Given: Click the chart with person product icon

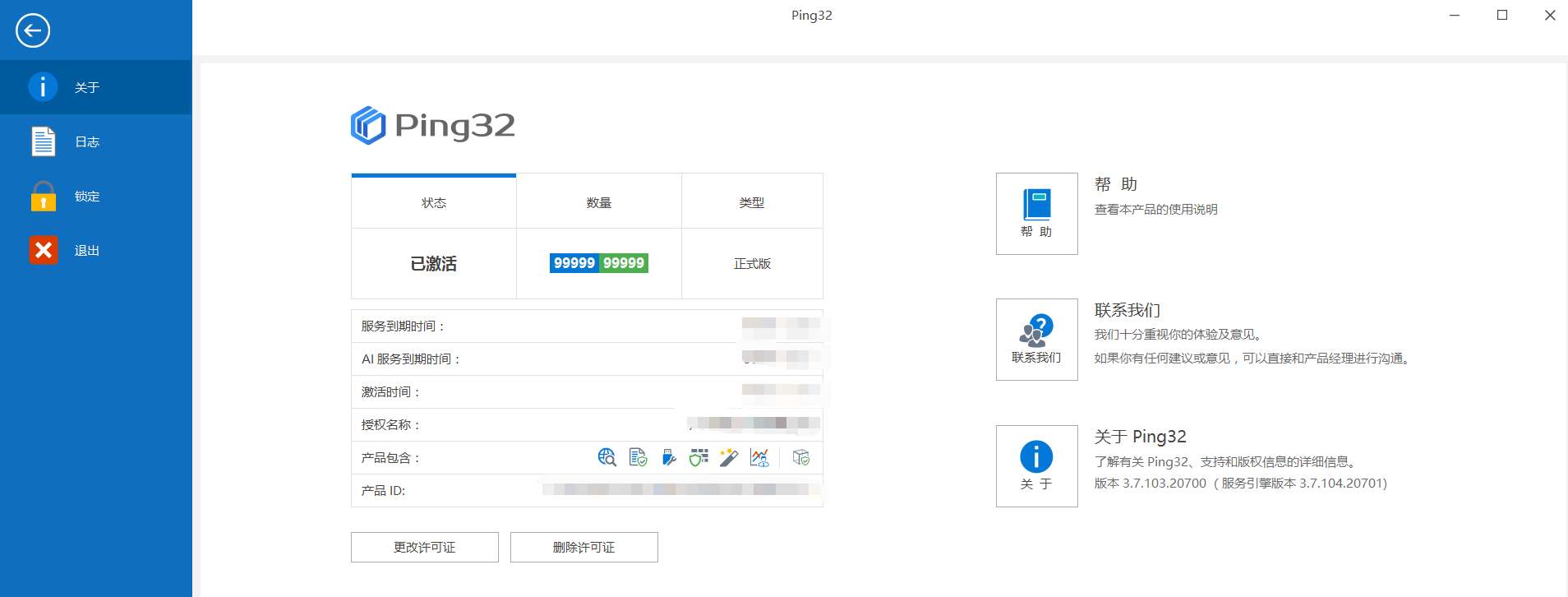Looking at the screenshot, I should (759, 457).
